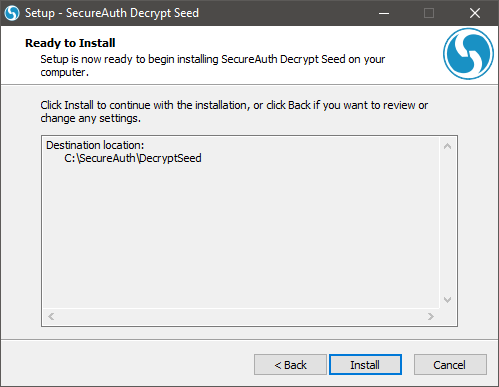
Task: Close the setup window with X
Action: pyautogui.click(x=475, y=13)
